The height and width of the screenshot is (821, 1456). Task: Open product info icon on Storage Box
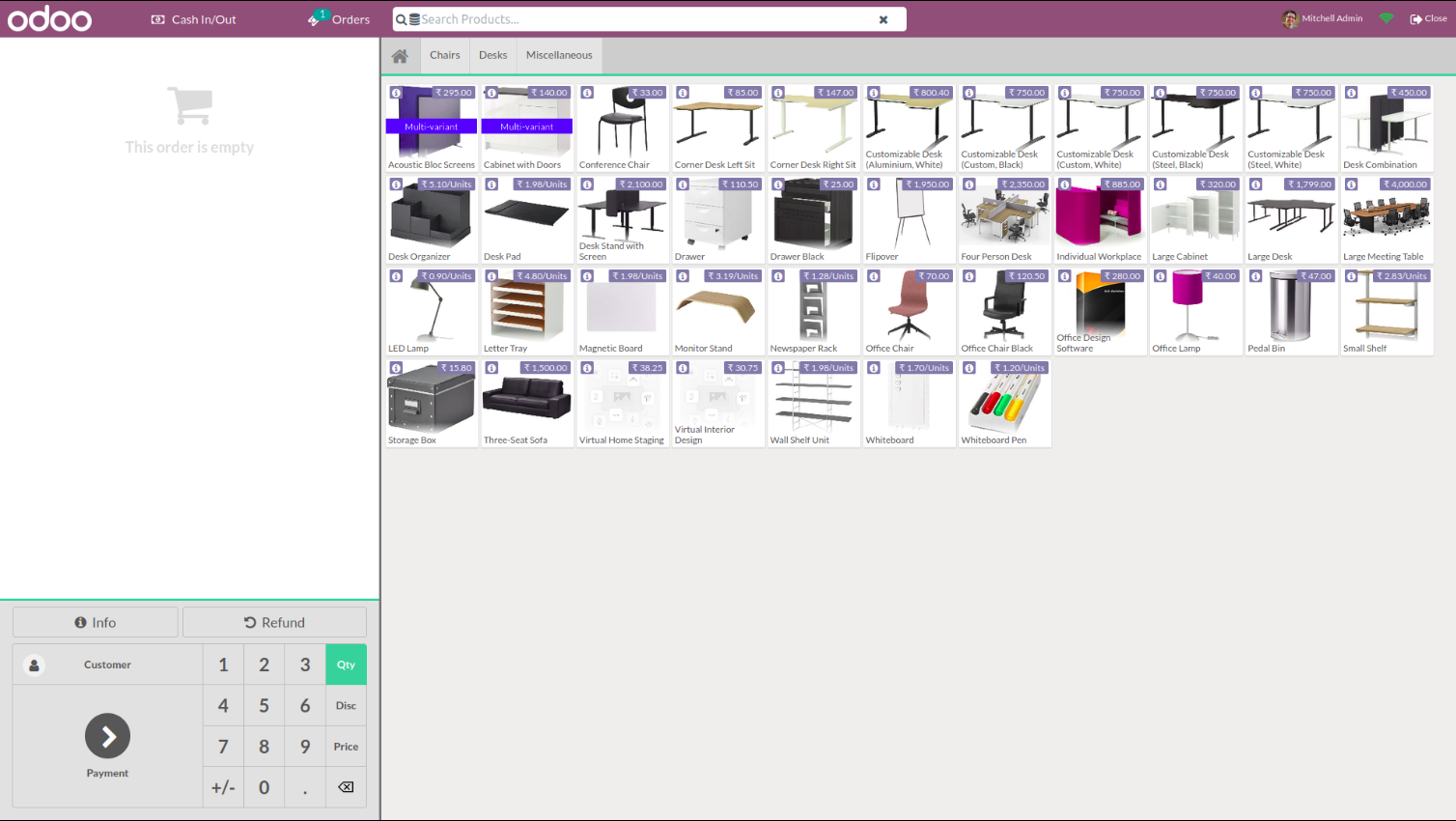click(x=396, y=368)
